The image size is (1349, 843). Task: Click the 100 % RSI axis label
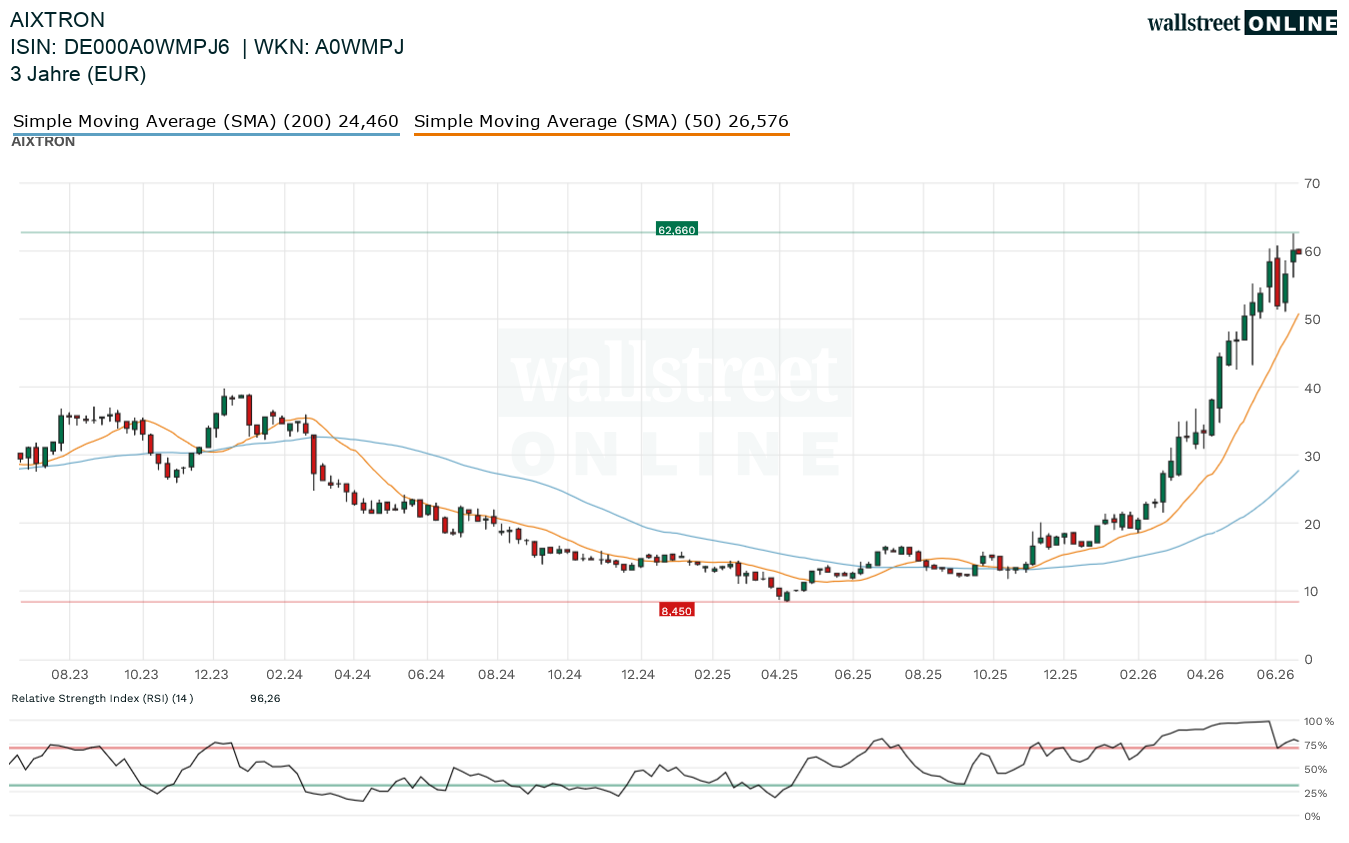click(1319, 721)
